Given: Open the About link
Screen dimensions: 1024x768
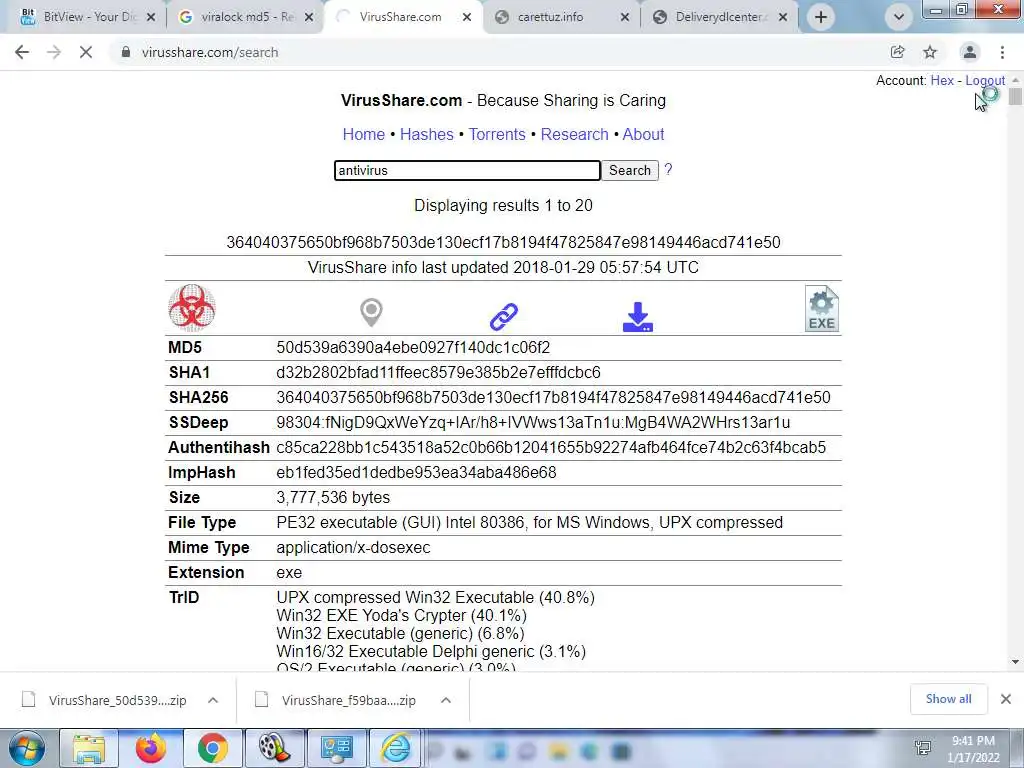Looking at the screenshot, I should [643, 135].
